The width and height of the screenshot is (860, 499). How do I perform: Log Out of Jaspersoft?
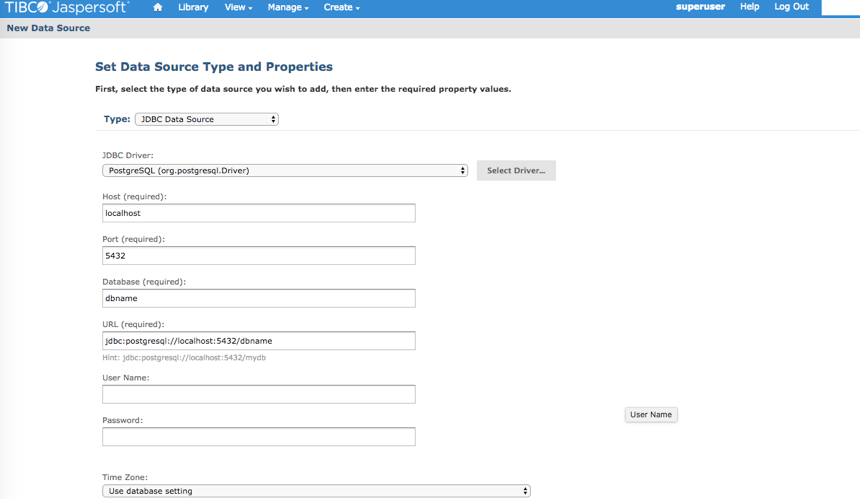(791, 7)
